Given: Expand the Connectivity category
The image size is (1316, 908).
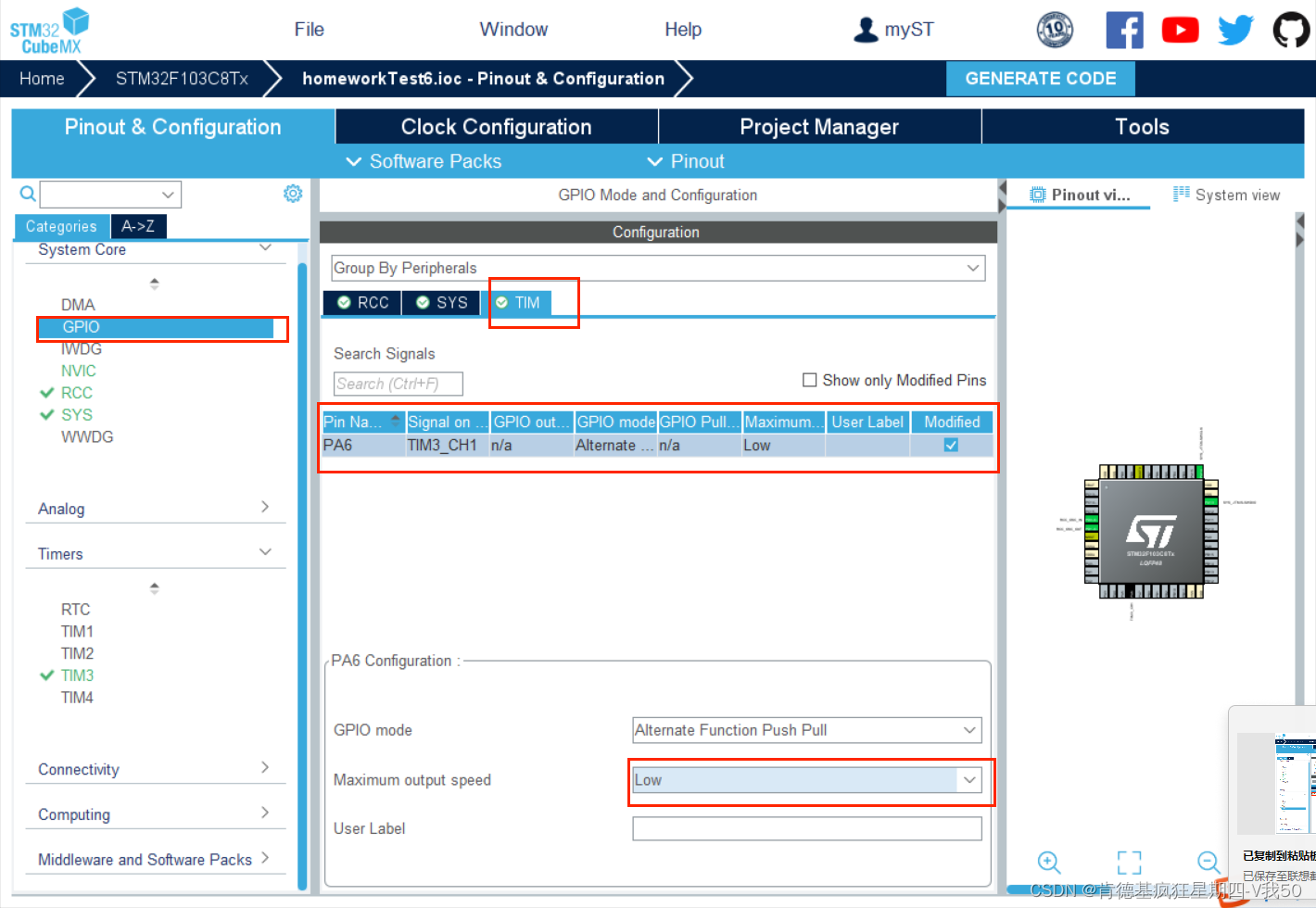Looking at the screenshot, I should (x=265, y=767).
